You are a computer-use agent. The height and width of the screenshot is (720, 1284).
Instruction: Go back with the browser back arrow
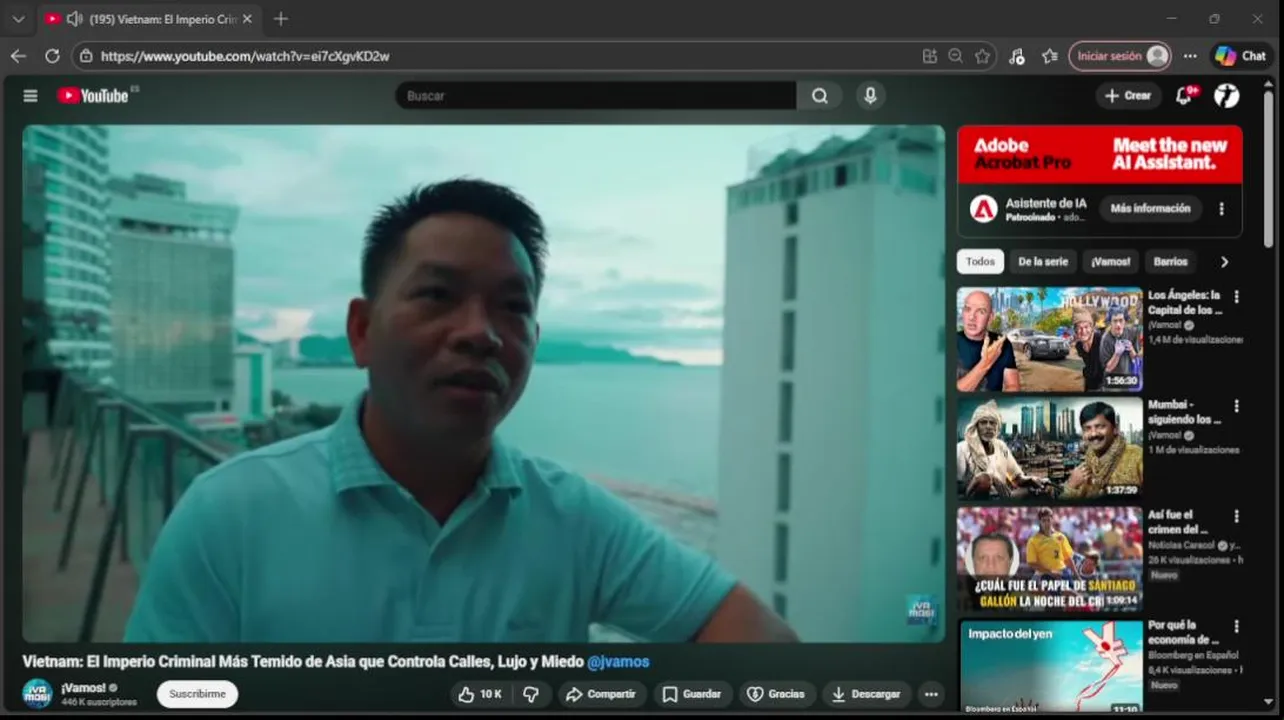point(18,56)
